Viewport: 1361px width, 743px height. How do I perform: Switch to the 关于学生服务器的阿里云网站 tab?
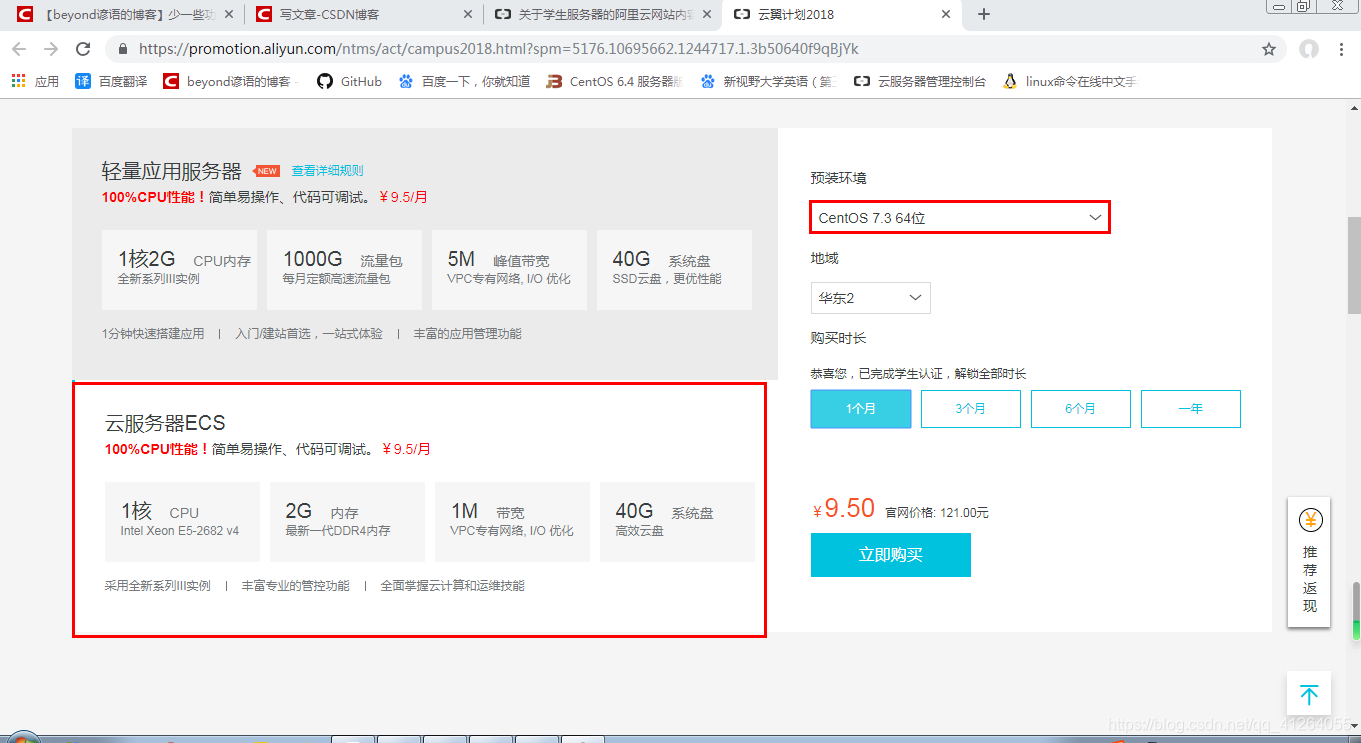[x=603, y=14]
